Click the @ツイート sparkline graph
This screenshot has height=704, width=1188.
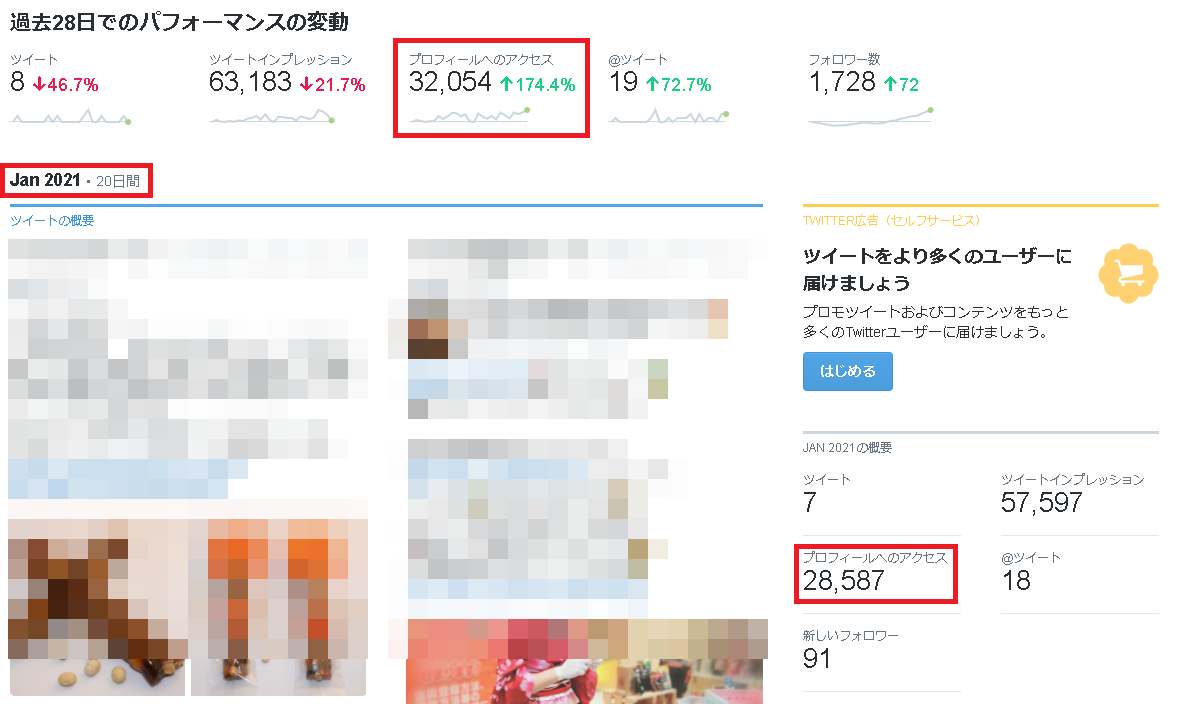point(668,116)
